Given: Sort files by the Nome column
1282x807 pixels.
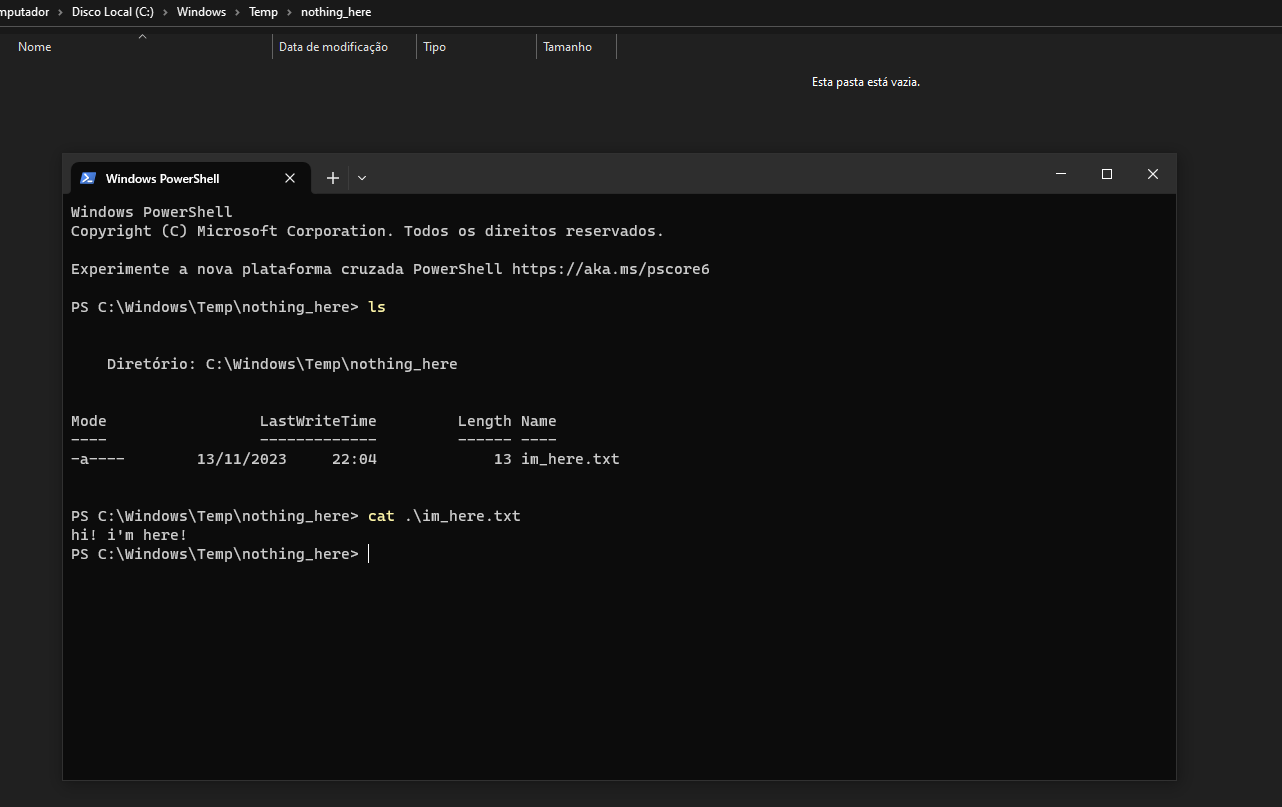Looking at the screenshot, I should point(35,47).
